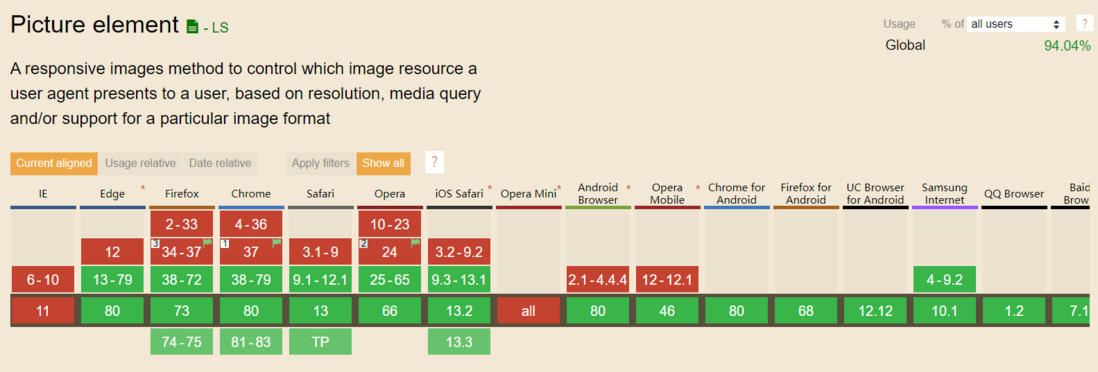The height and width of the screenshot is (372, 1098).
Task: Click the Samsung Internet column header
Action: pos(944,194)
